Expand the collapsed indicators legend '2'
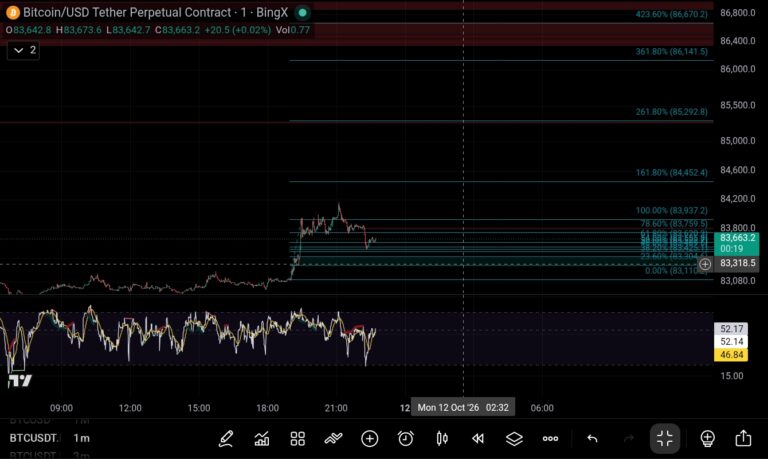The width and height of the screenshot is (768, 459). [x=24, y=50]
